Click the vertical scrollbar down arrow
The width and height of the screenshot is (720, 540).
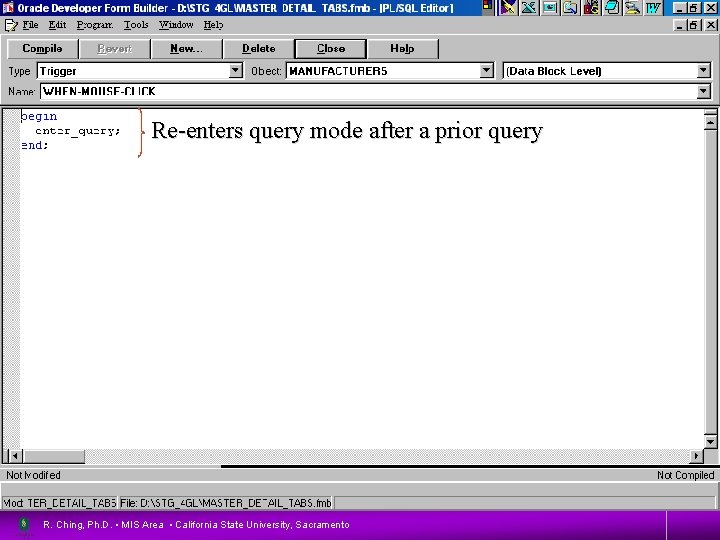(x=710, y=441)
